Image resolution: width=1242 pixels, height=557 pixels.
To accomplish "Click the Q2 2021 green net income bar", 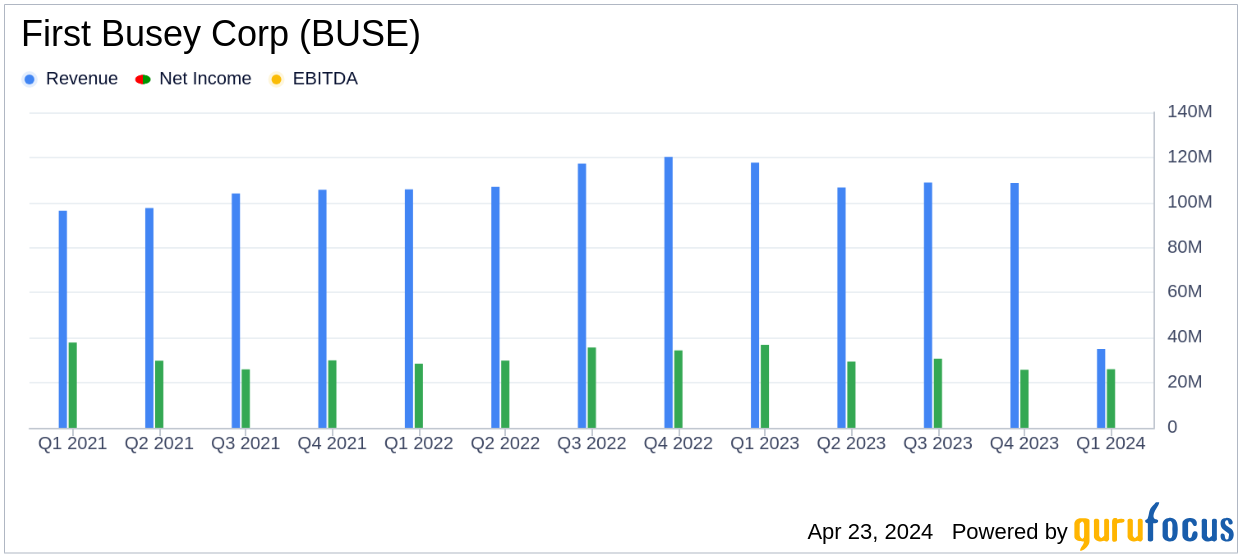I will click(x=159, y=394).
